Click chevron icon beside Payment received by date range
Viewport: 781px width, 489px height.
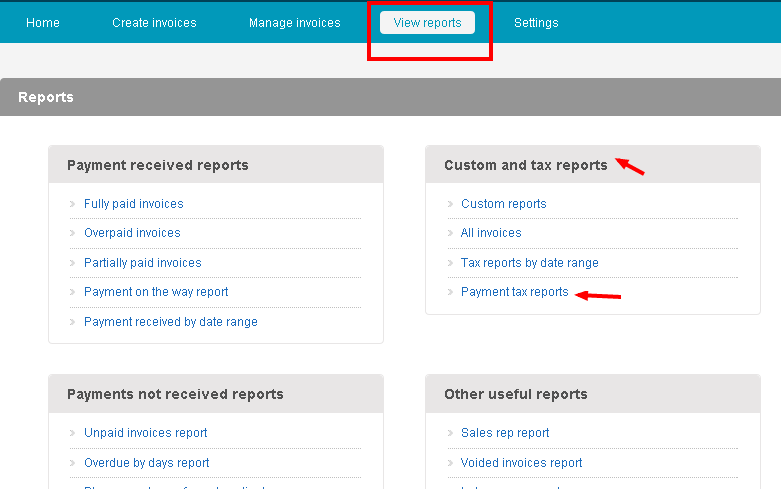72,322
